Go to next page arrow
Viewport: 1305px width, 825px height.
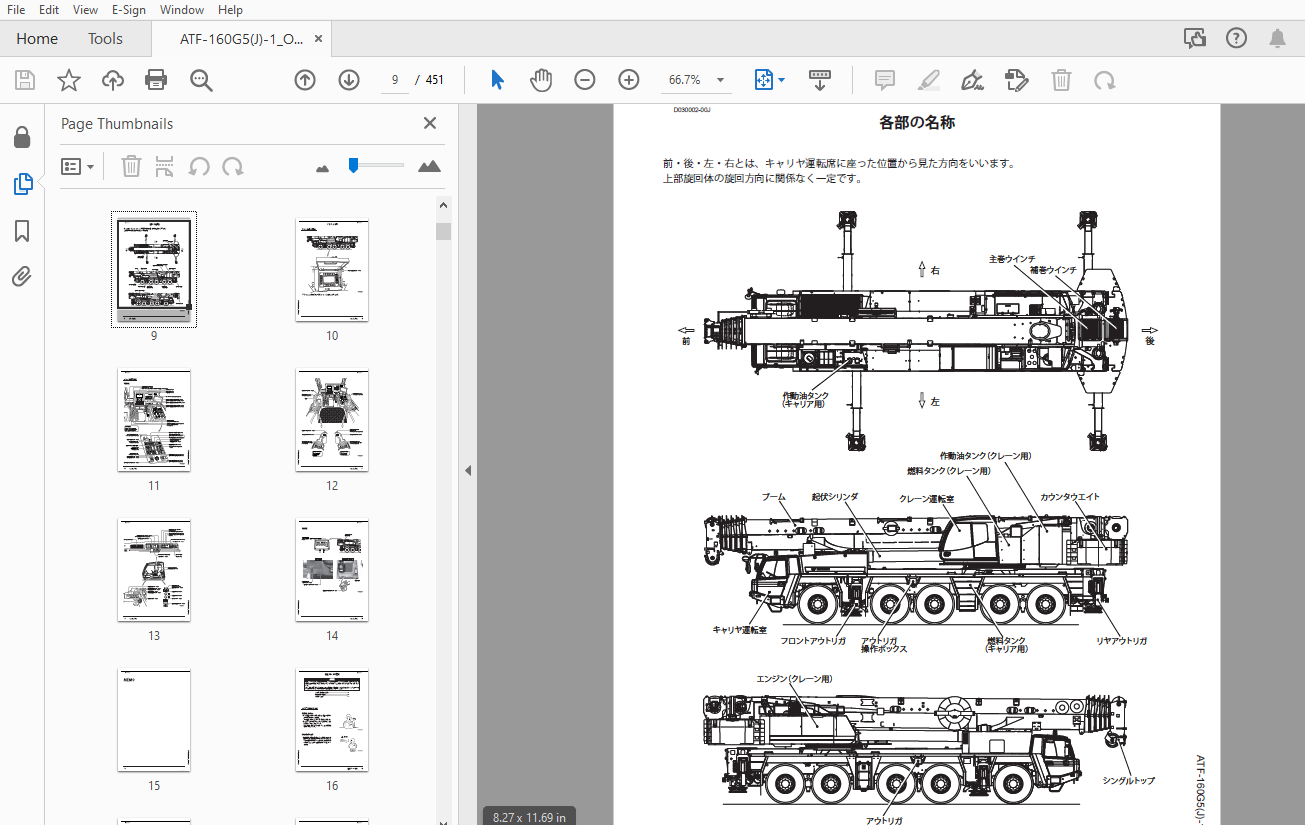click(349, 80)
